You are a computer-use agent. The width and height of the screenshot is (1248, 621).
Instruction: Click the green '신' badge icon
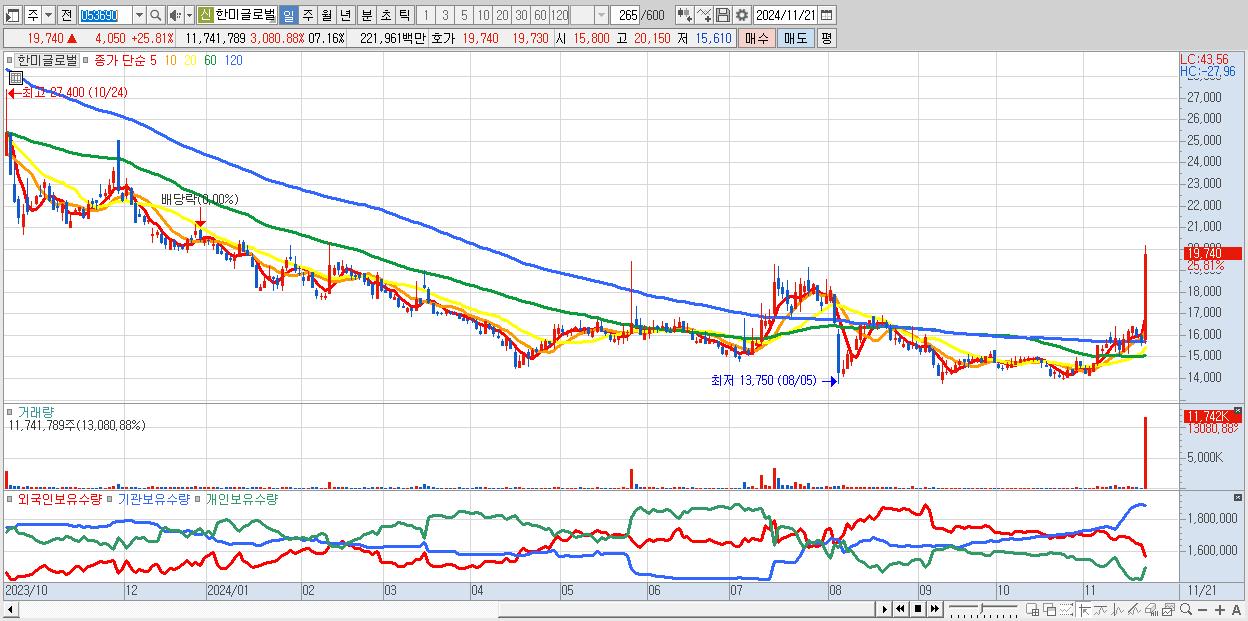point(205,15)
